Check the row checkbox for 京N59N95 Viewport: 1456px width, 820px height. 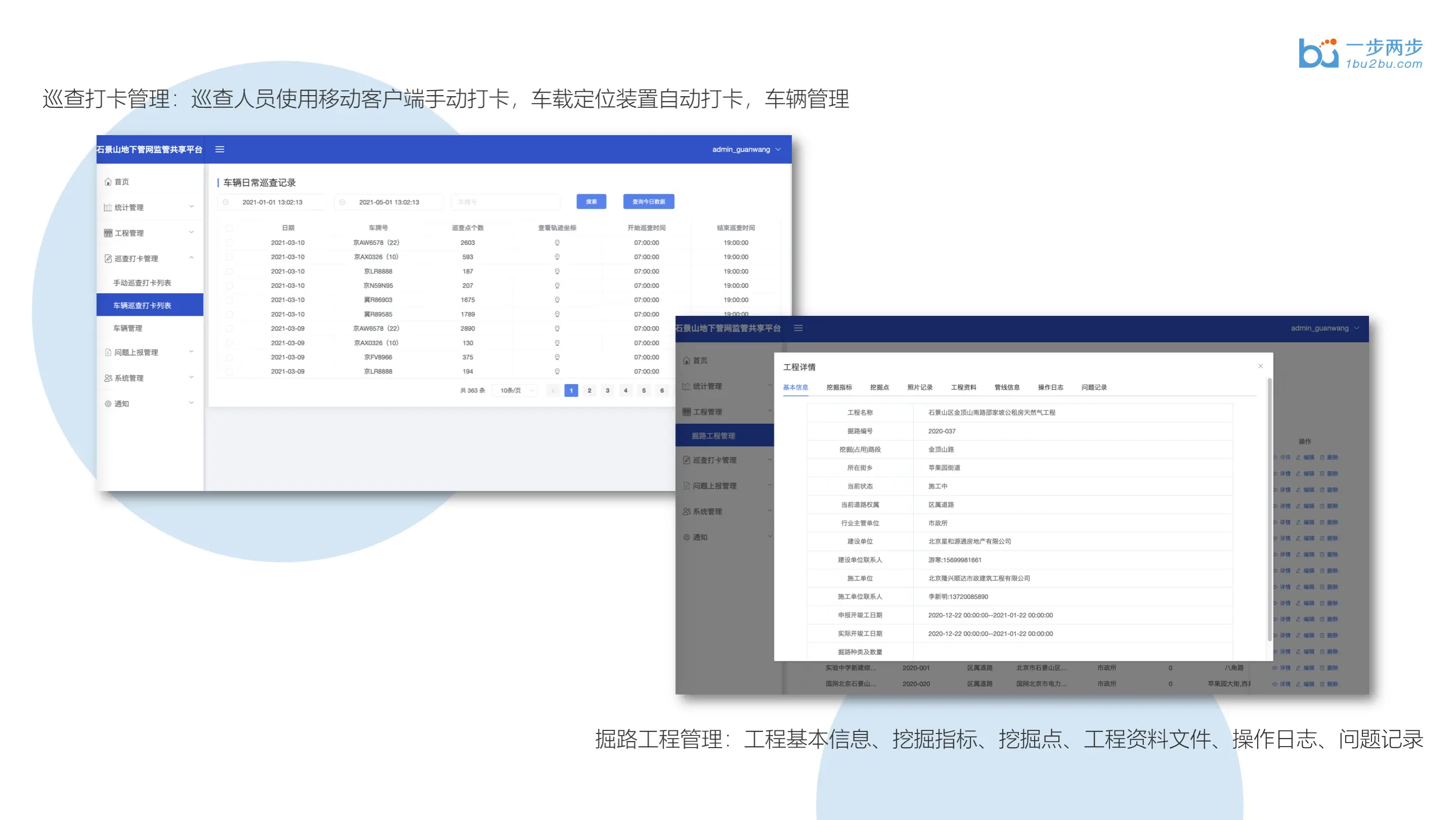229,285
